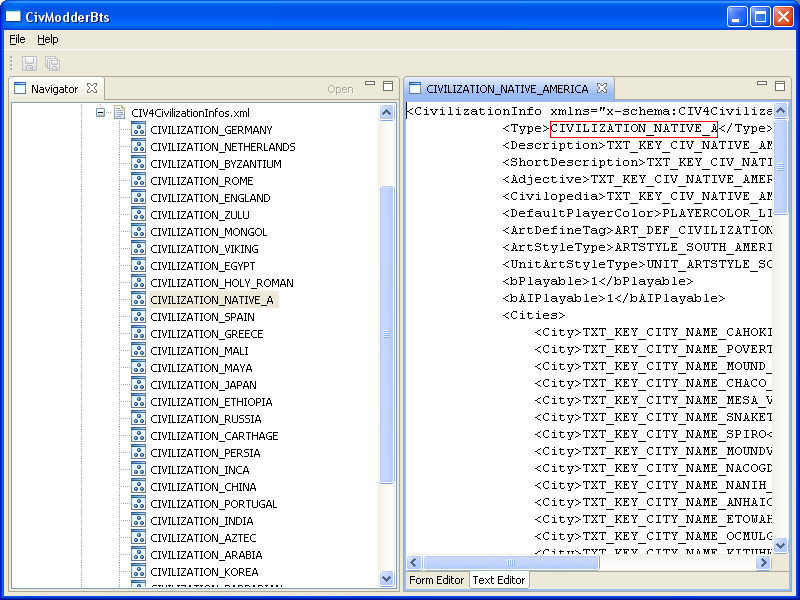This screenshot has width=800, height=600.
Task: Click the icon beside CIVILIZATION_BYZANTIUM
Action: (x=138, y=163)
